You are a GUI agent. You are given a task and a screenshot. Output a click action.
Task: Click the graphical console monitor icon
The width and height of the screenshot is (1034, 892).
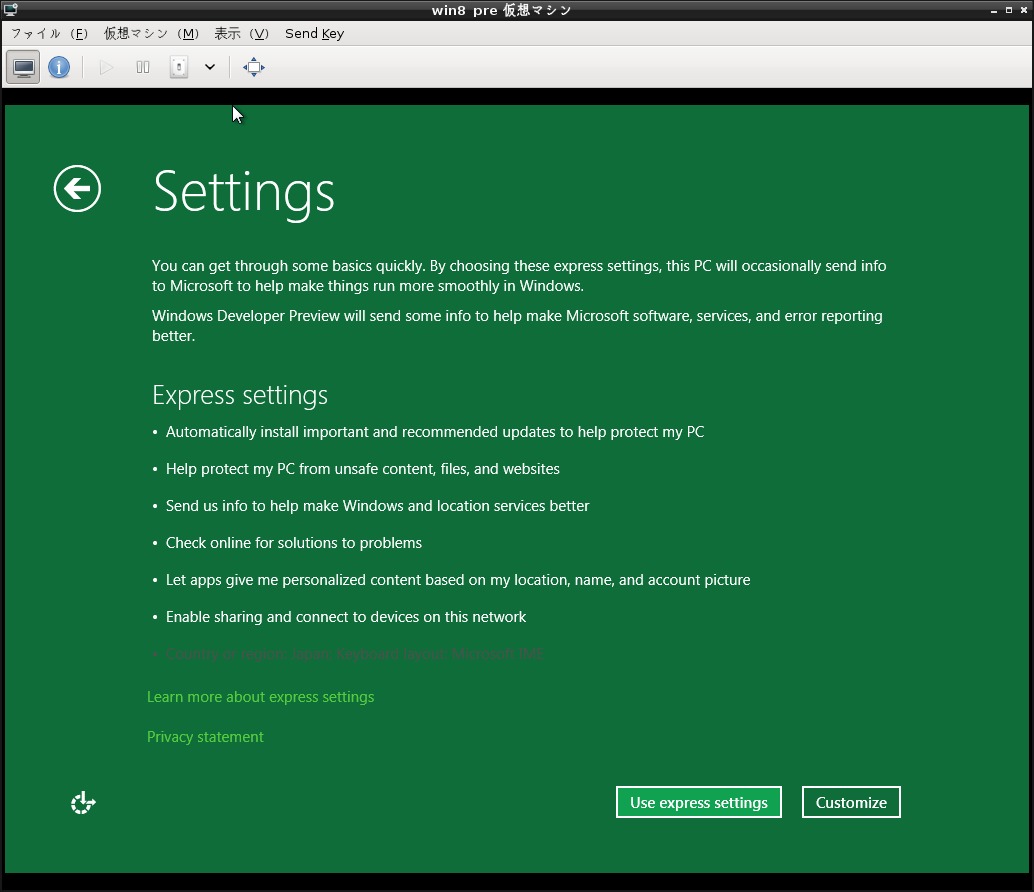point(24,67)
